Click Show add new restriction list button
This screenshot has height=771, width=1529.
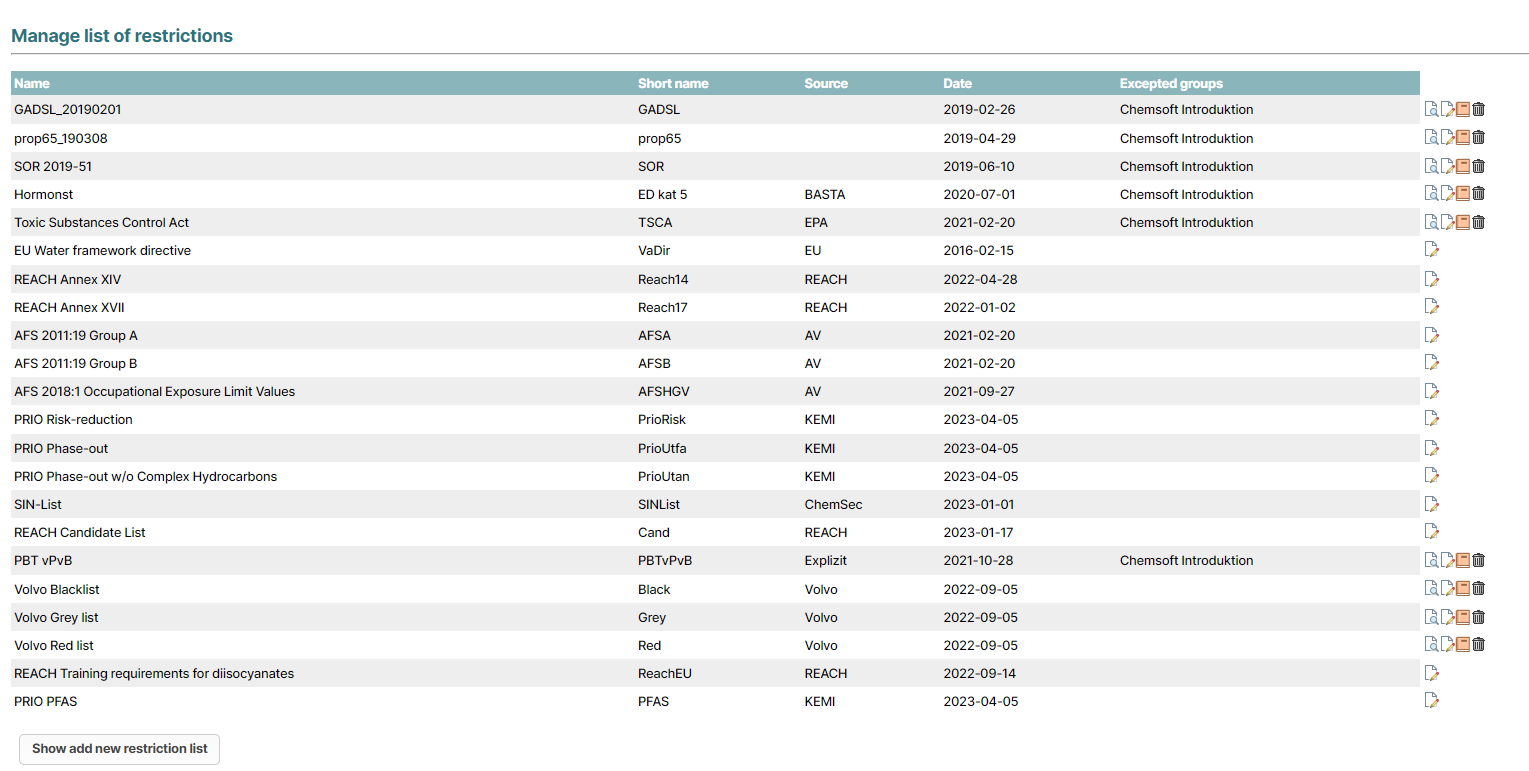tap(120, 748)
